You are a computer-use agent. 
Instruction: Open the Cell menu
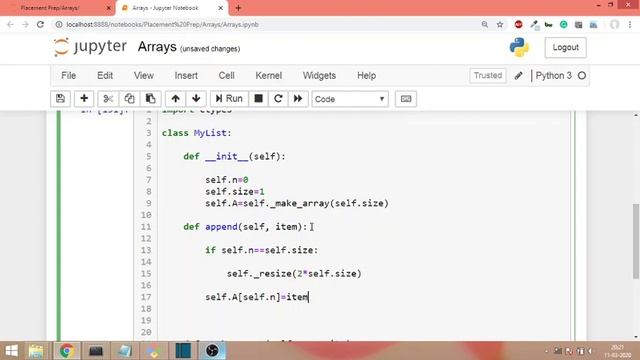coord(227,76)
